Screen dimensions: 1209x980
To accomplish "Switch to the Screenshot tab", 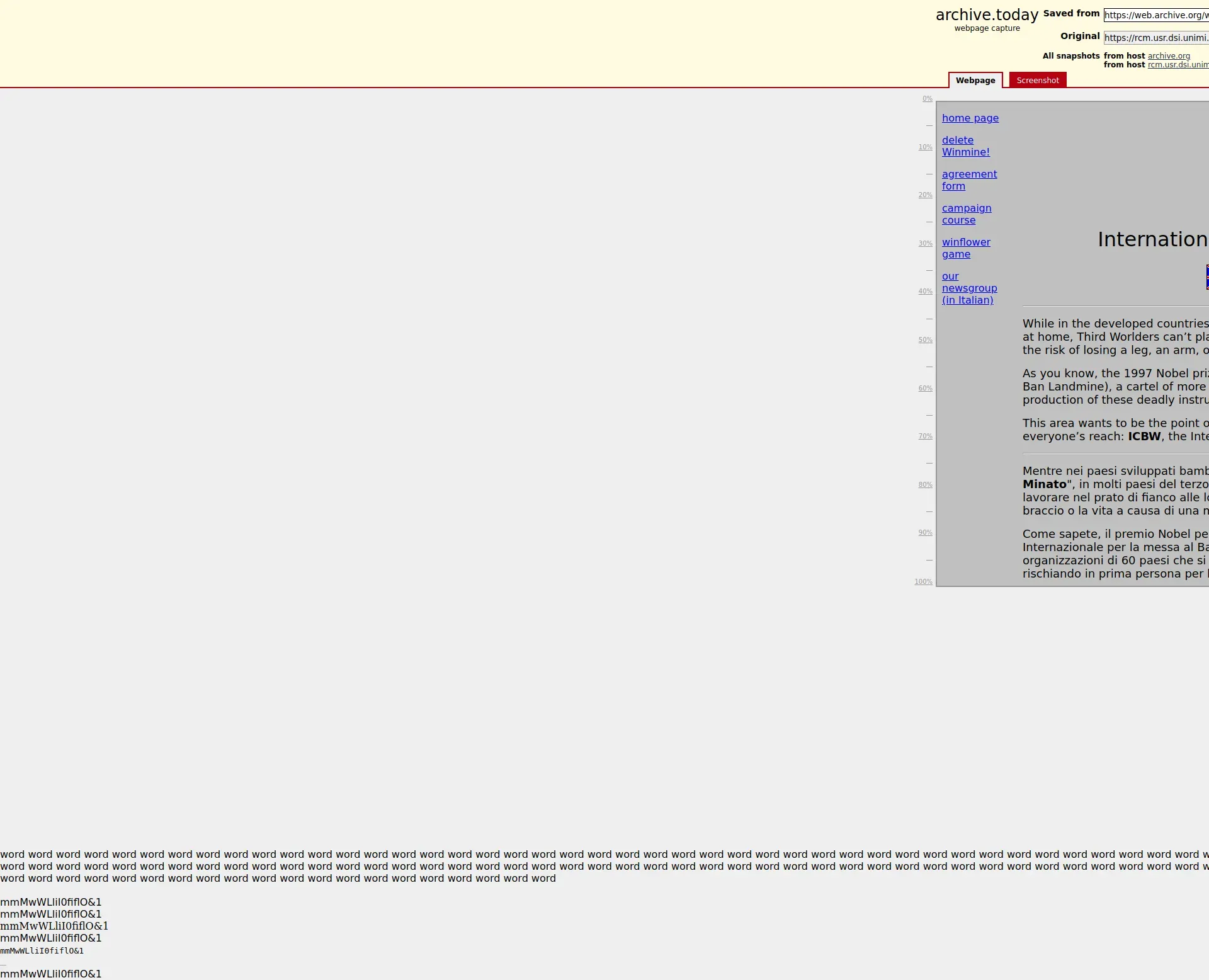I will tap(1037, 80).
